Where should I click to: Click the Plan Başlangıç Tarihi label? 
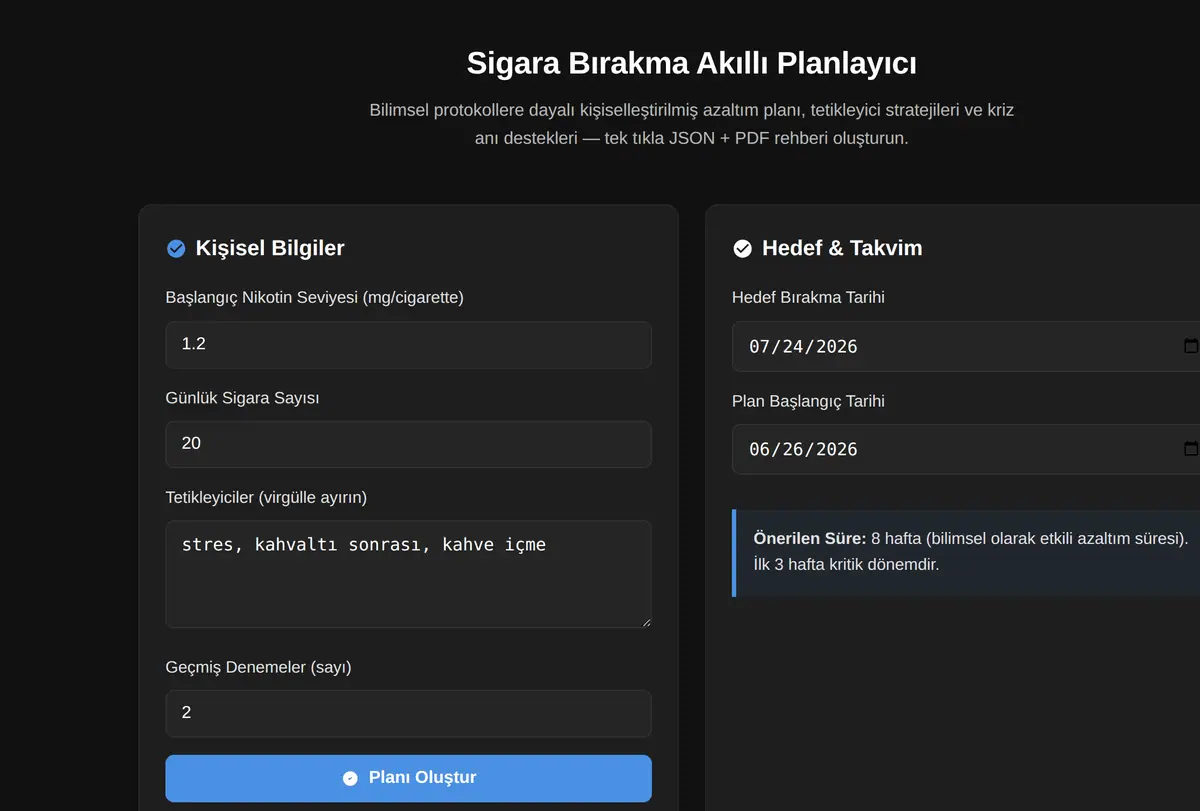tap(808, 401)
